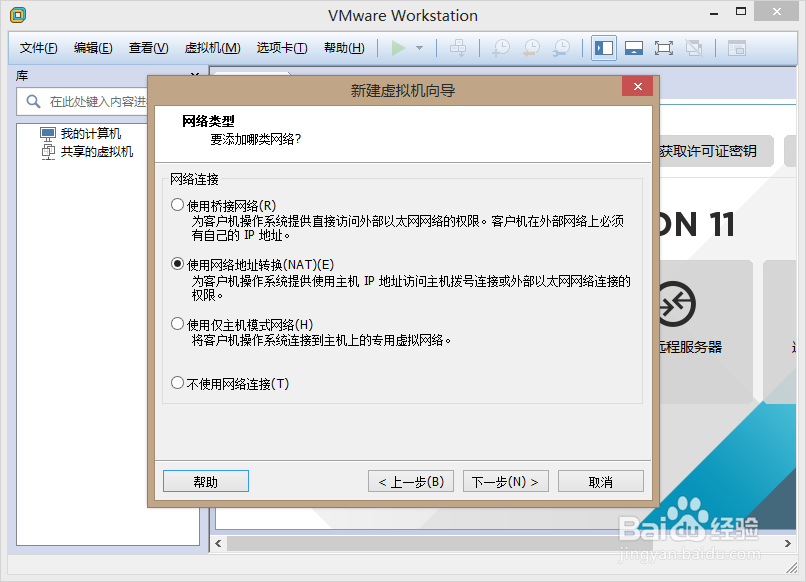Click horizontal scrollbar left arrow

click(218, 543)
